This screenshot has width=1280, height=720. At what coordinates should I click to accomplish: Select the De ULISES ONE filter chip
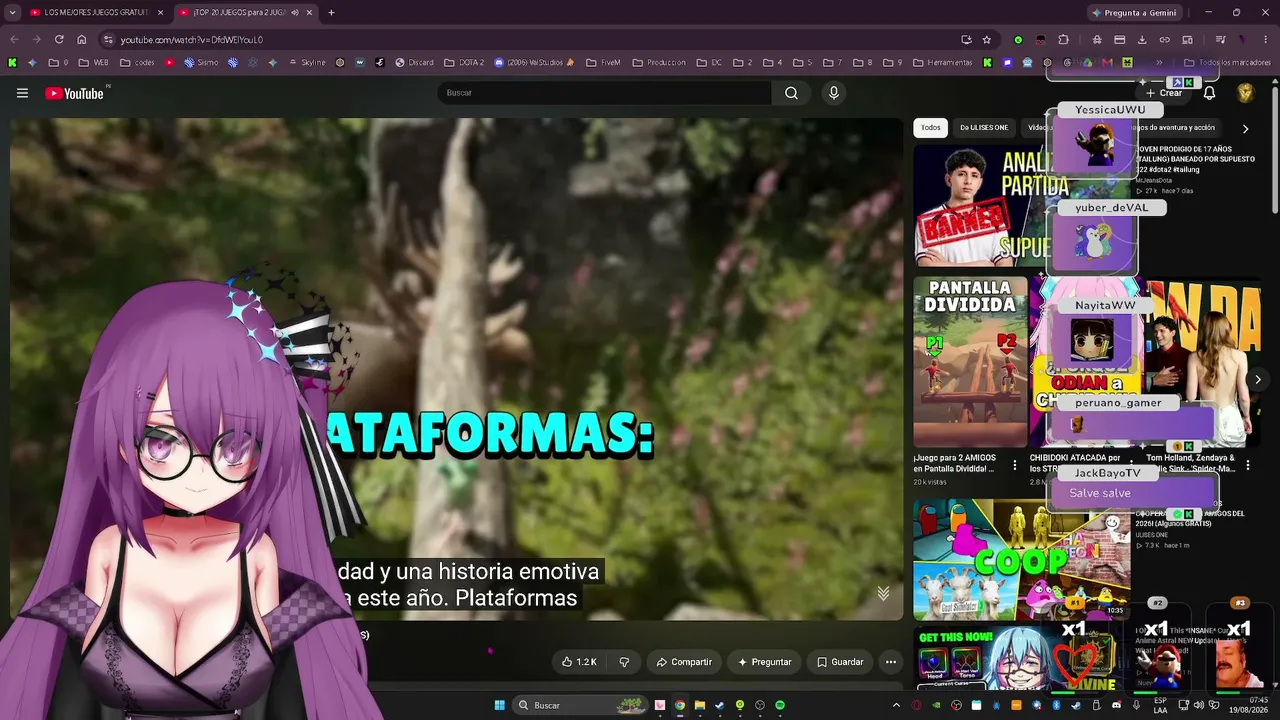[984, 128]
